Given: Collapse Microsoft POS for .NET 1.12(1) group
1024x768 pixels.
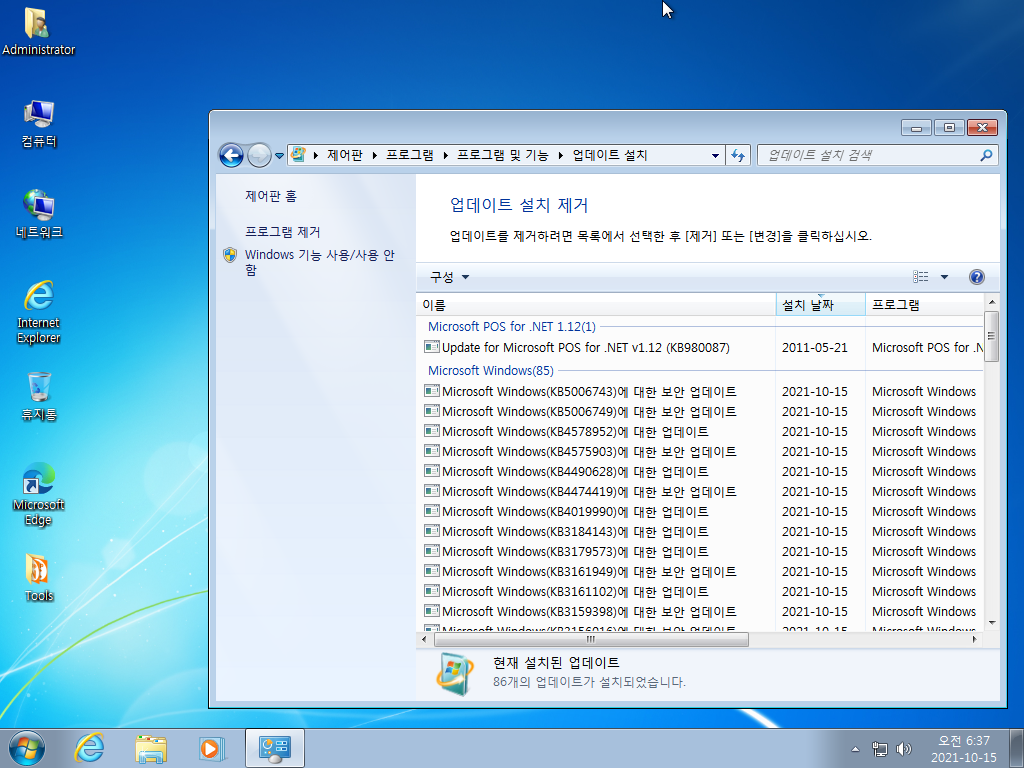Looking at the screenshot, I should tap(511, 327).
